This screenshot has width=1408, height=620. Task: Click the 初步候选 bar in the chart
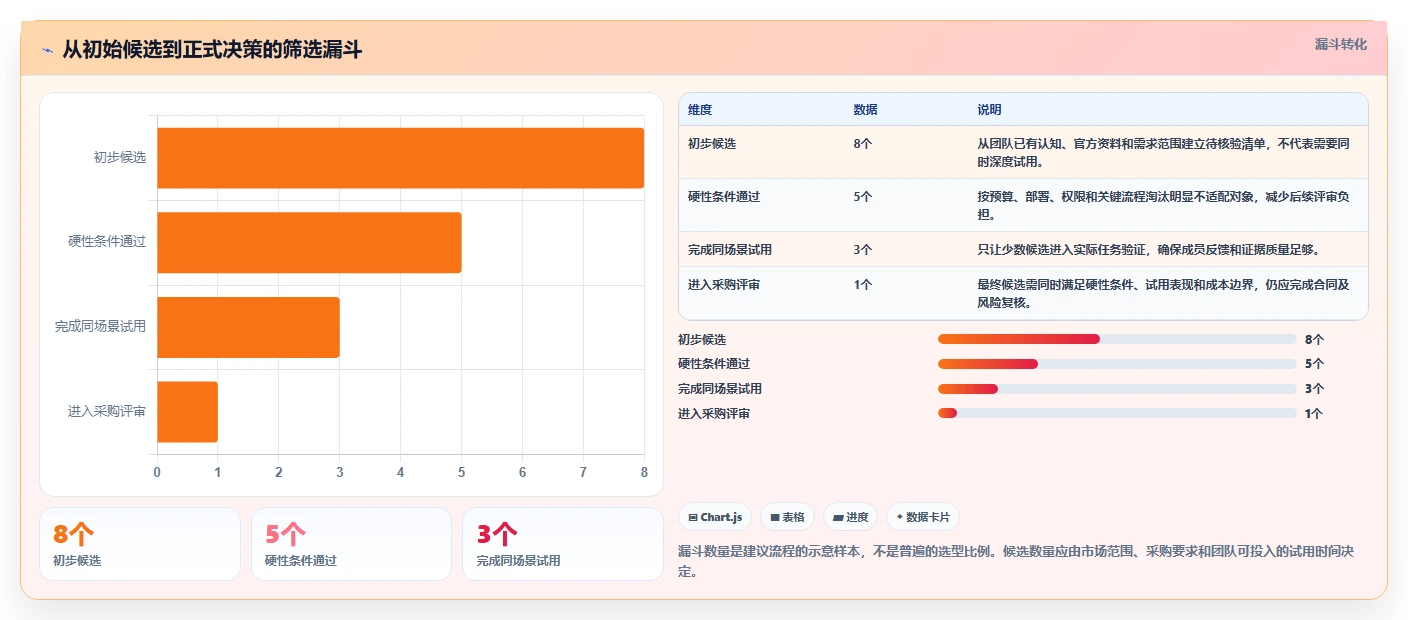point(400,158)
